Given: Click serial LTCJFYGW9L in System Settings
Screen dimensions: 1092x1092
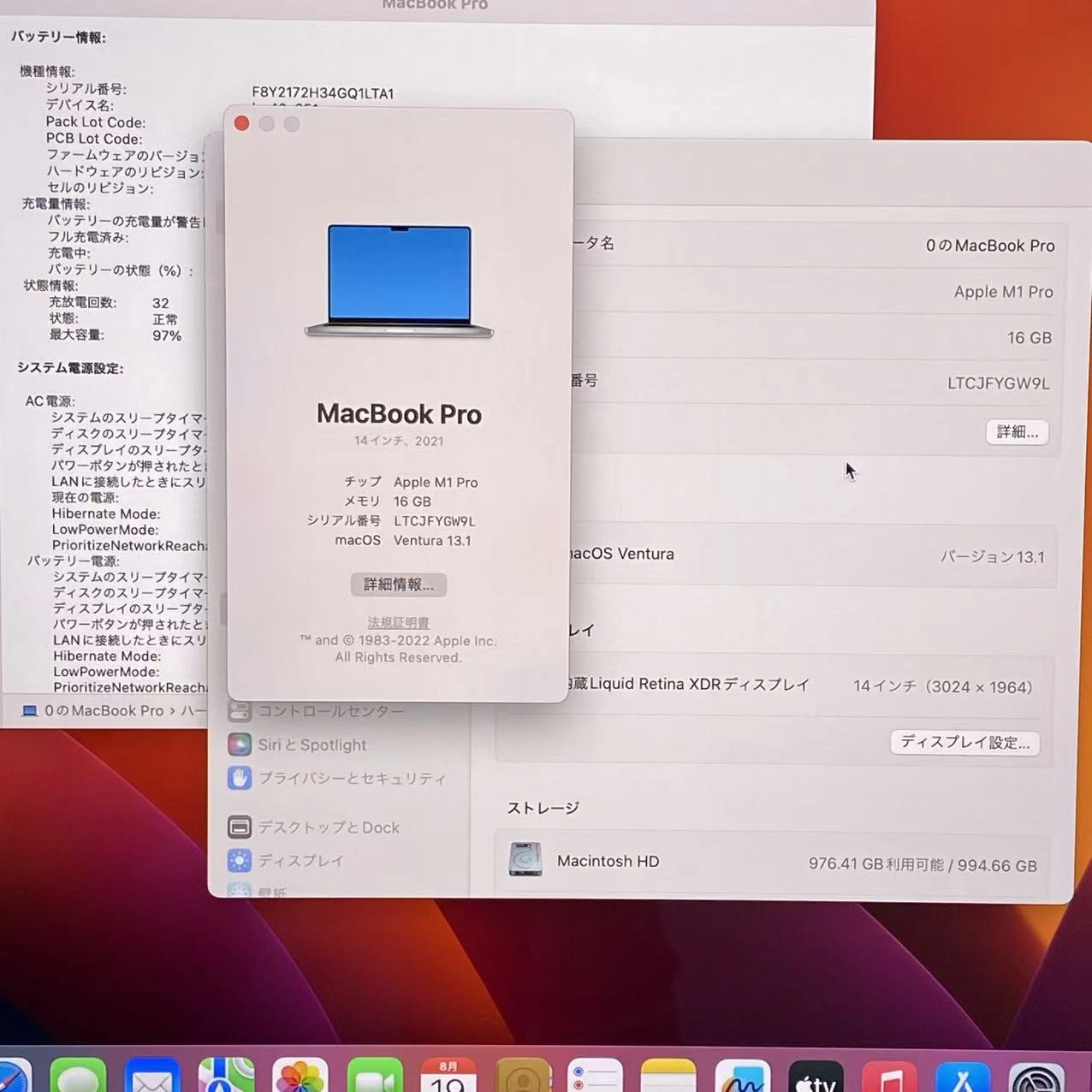Looking at the screenshot, I should pos(999,383).
